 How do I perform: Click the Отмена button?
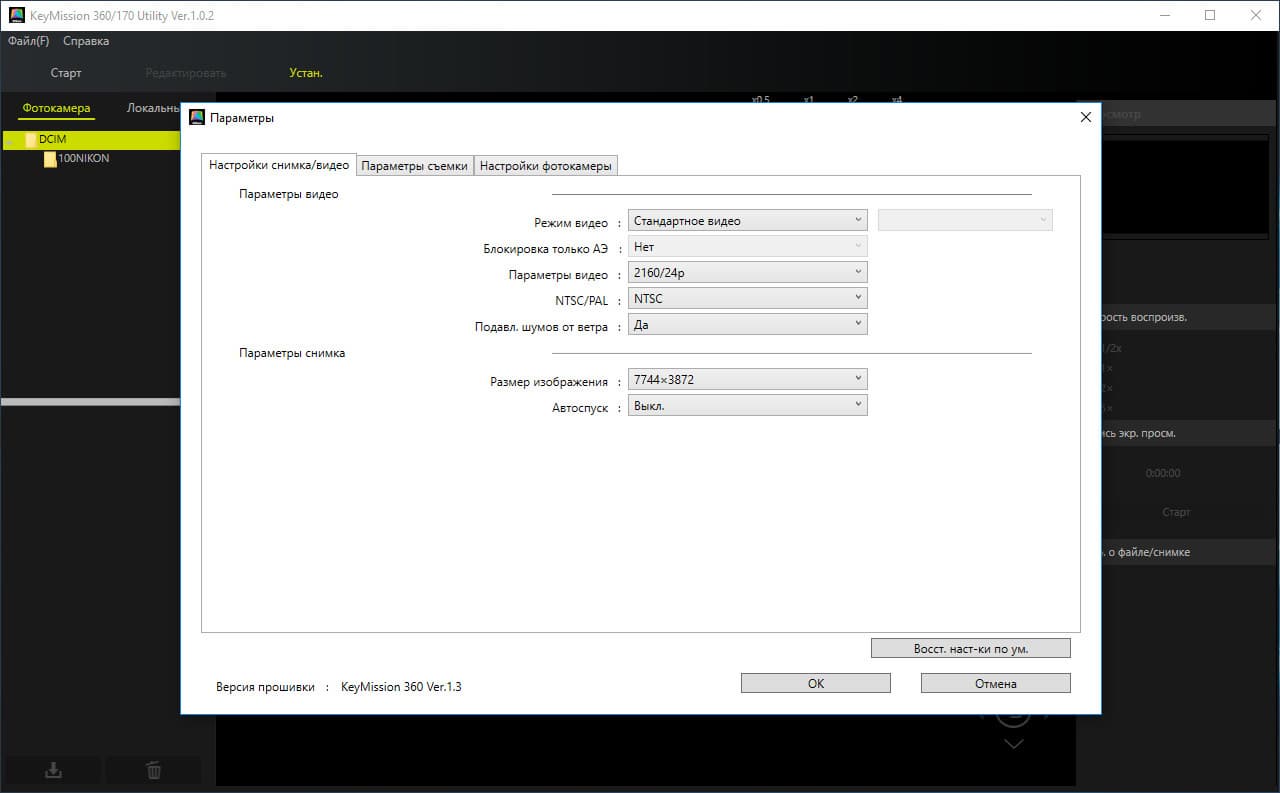click(996, 684)
